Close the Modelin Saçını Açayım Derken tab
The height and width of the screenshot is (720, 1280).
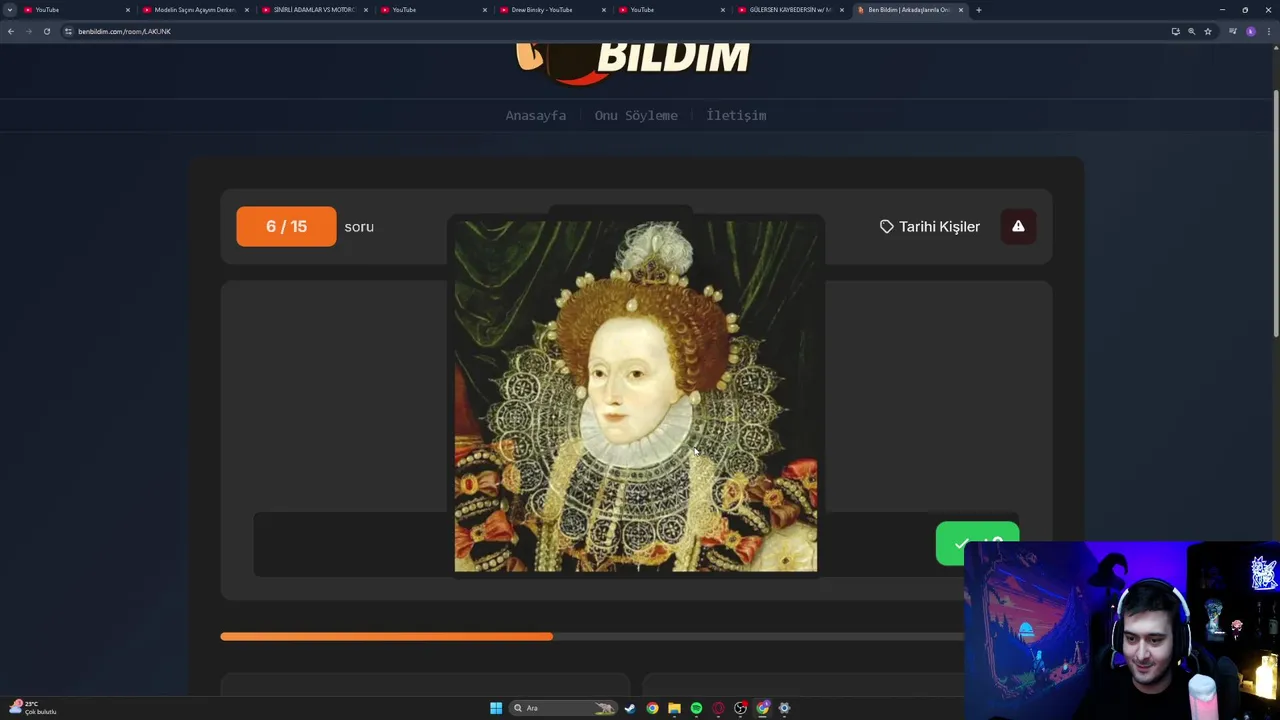tap(246, 10)
